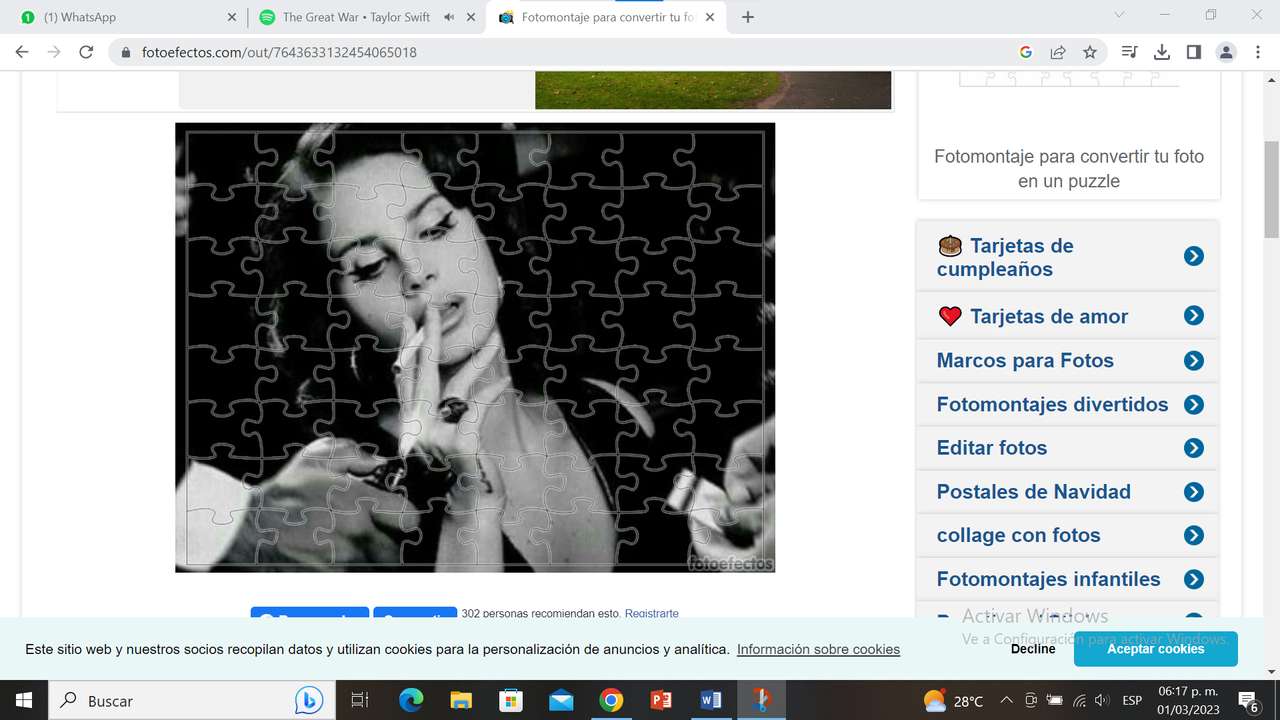Open Mail app from taskbar
Image resolution: width=1280 pixels, height=720 pixels.
(560, 700)
